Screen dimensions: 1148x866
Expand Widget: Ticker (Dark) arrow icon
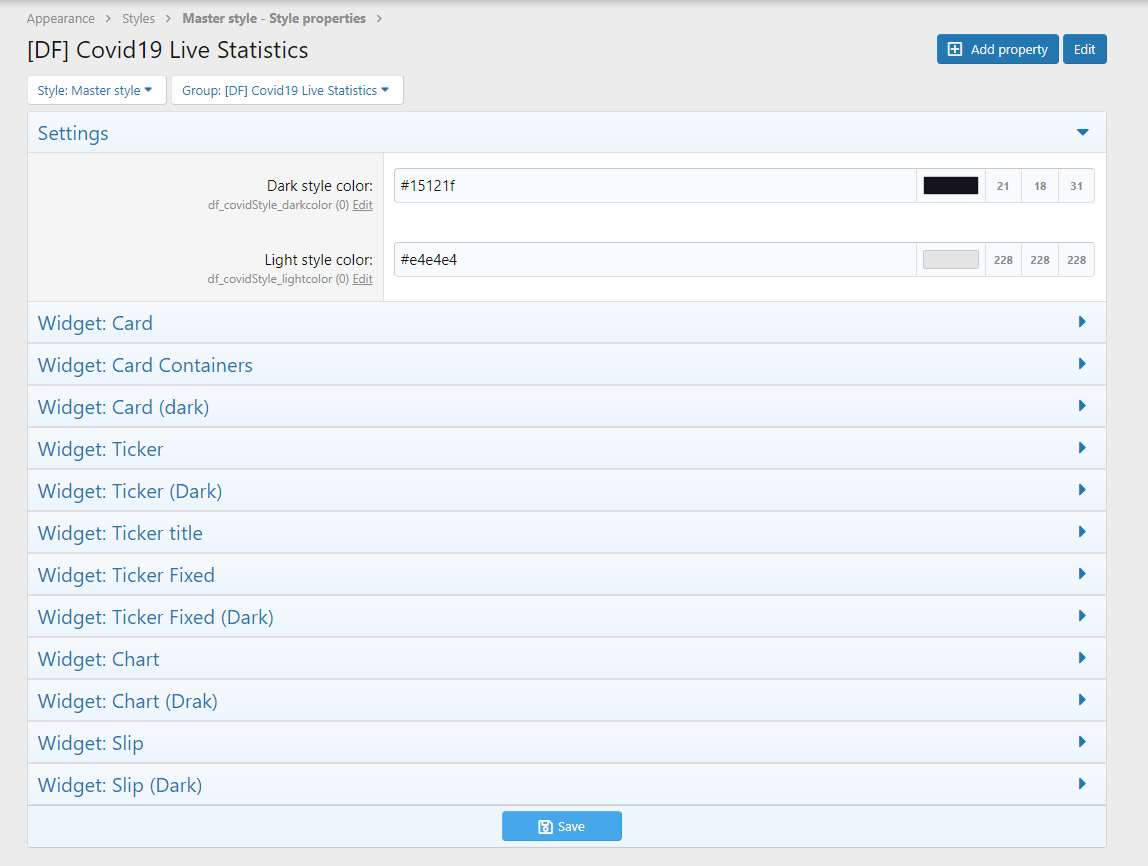click(x=1082, y=490)
